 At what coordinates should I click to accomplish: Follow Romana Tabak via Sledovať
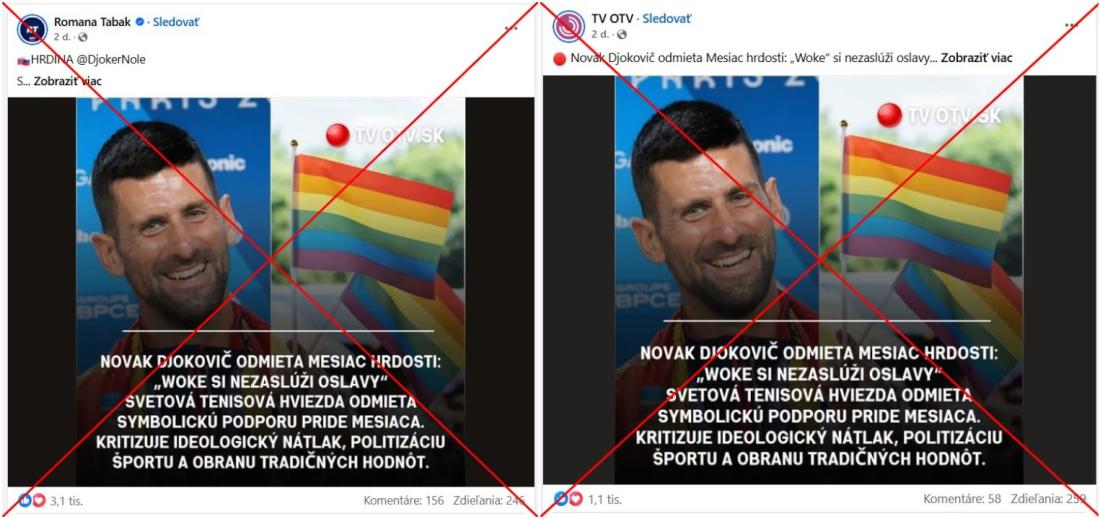[175, 22]
